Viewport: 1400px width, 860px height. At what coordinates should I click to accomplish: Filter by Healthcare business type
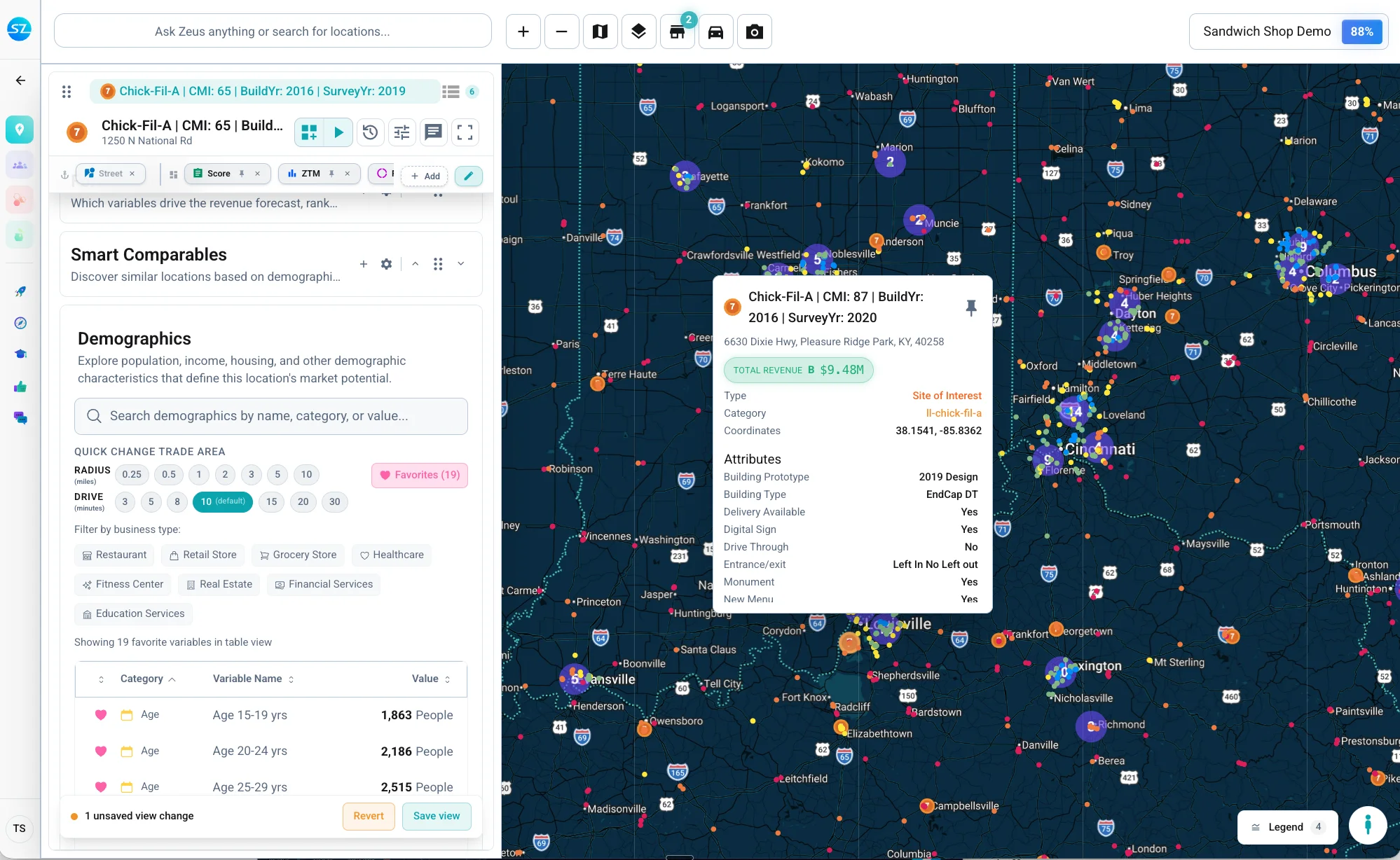coord(392,555)
